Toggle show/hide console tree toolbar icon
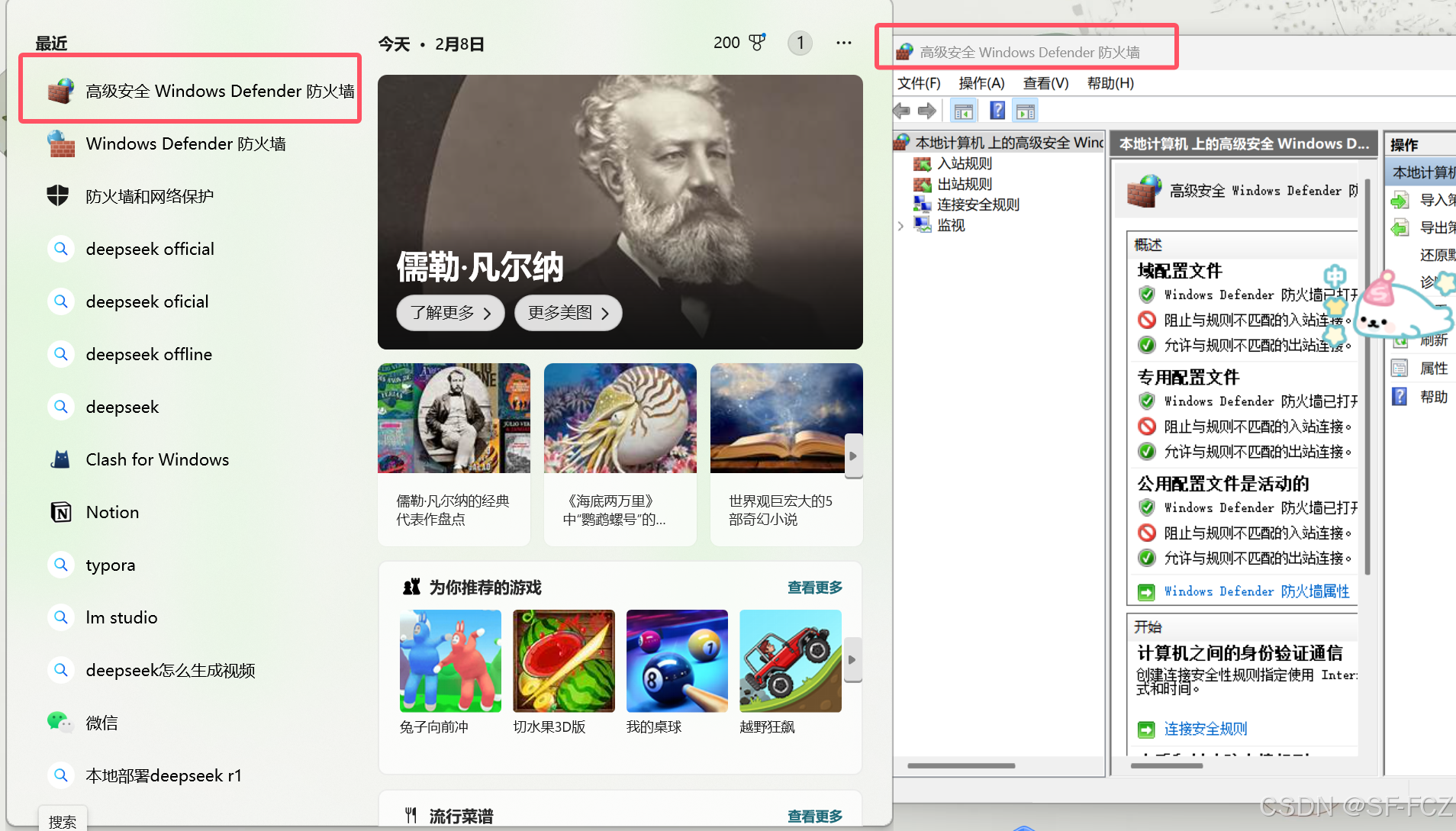 [x=963, y=111]
